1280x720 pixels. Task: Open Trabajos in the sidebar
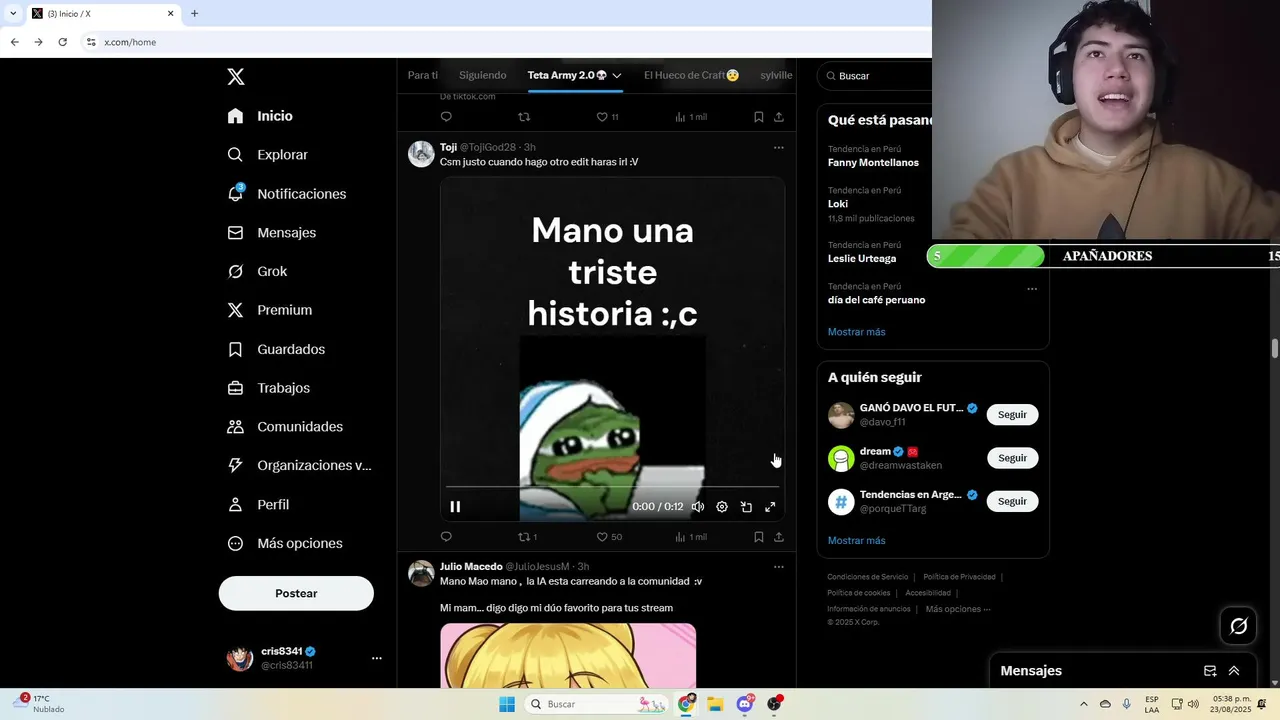[268, 388]
